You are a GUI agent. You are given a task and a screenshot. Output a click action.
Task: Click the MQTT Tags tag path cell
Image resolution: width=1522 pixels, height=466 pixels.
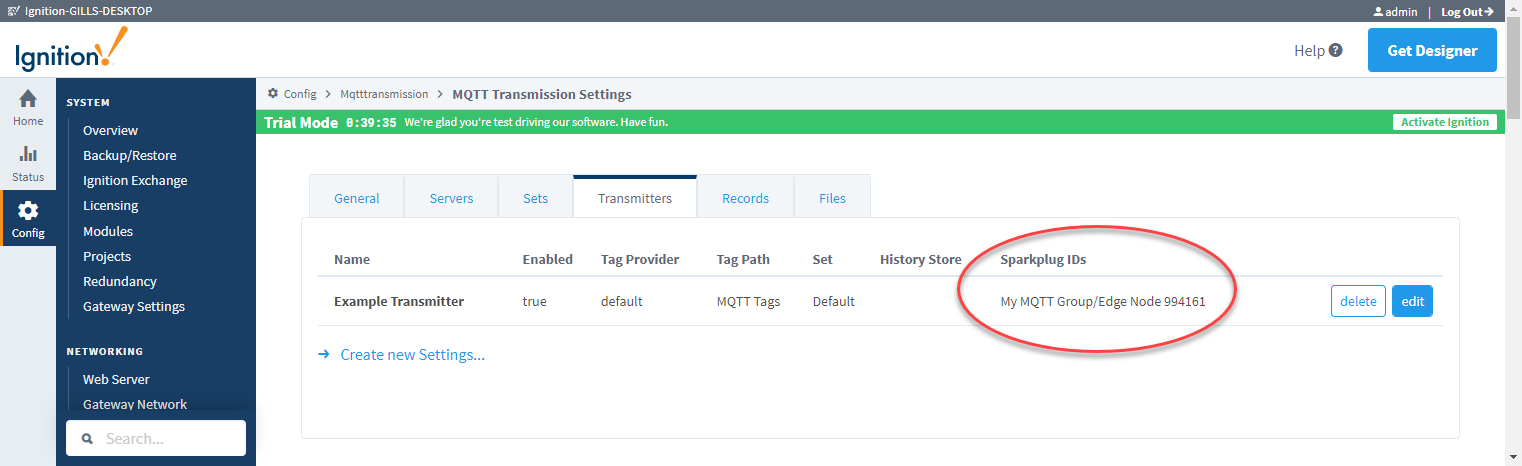pyautogui.click(x=748, y=301)
